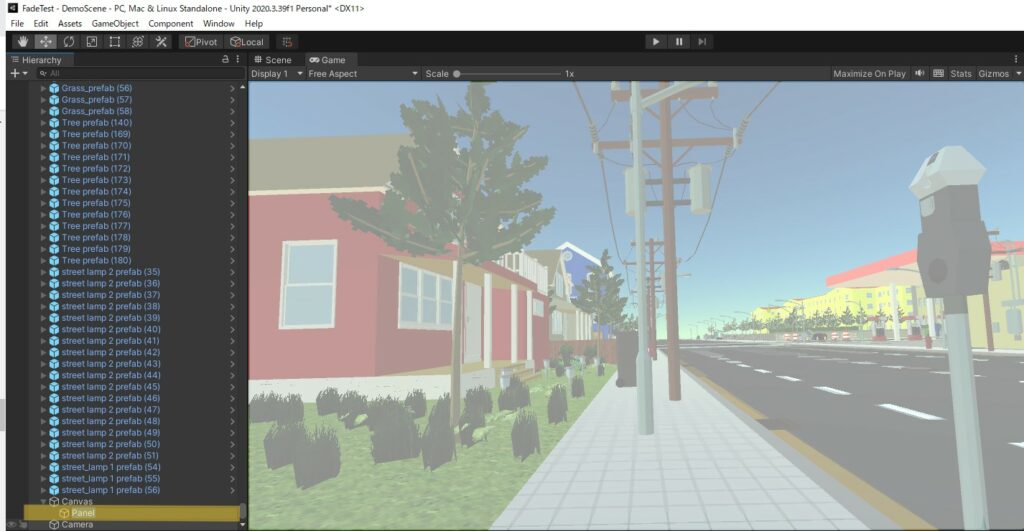Open prefab arrow for Tree prefab (169)
The height and width of the screenshot is (531, 1024).
pyautogui.click(x=232, y=134)
